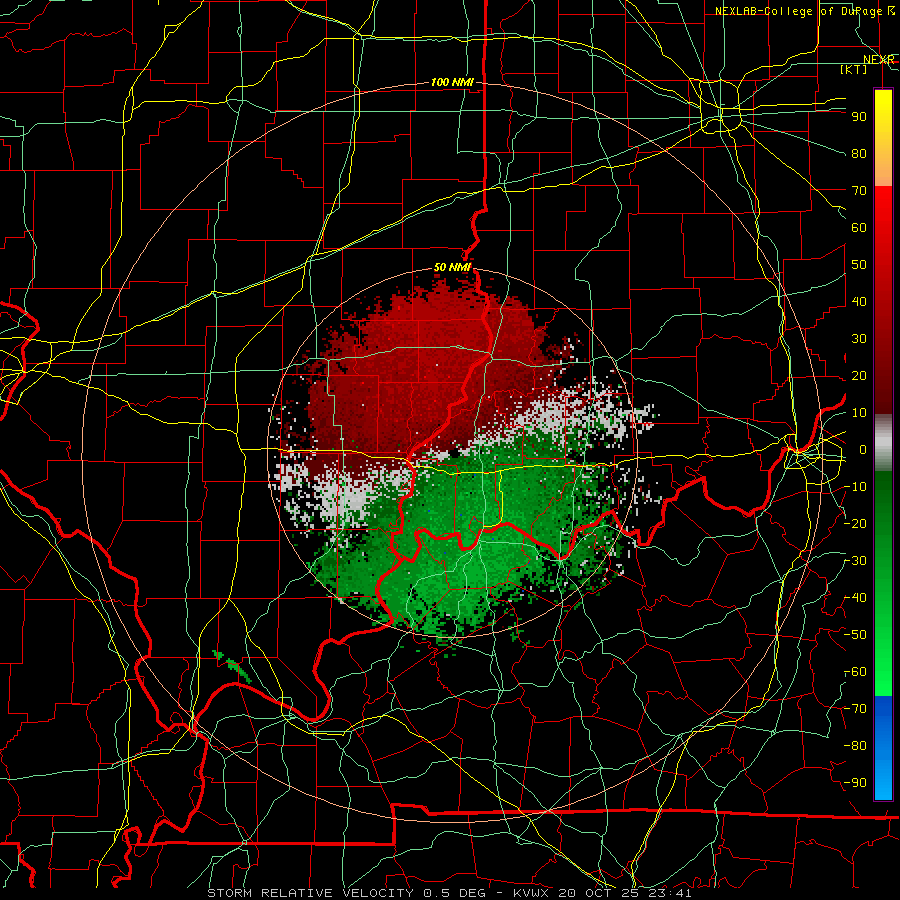Select the gray zero-velocity color bar segment
This screenshot has width=900, height=900.
point(883,443)
